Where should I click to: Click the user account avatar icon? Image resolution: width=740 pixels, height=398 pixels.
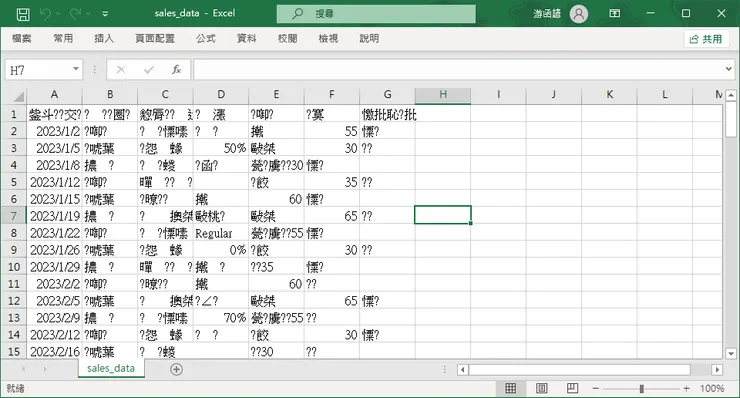(579, 14)
